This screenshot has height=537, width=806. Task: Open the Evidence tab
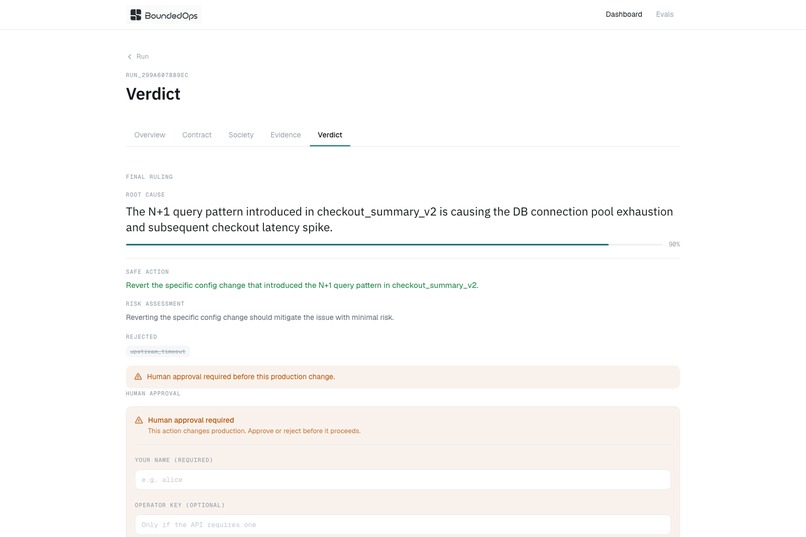click(x=286, y=135)
